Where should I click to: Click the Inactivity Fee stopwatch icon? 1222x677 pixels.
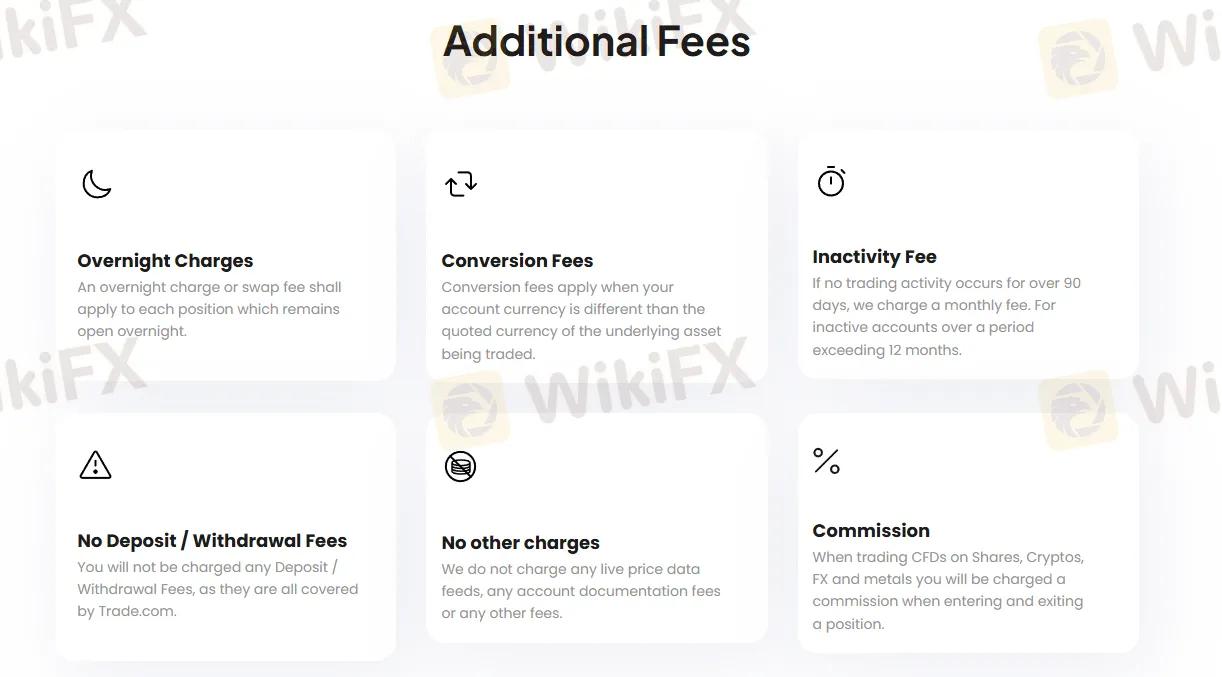coord(831,182)
